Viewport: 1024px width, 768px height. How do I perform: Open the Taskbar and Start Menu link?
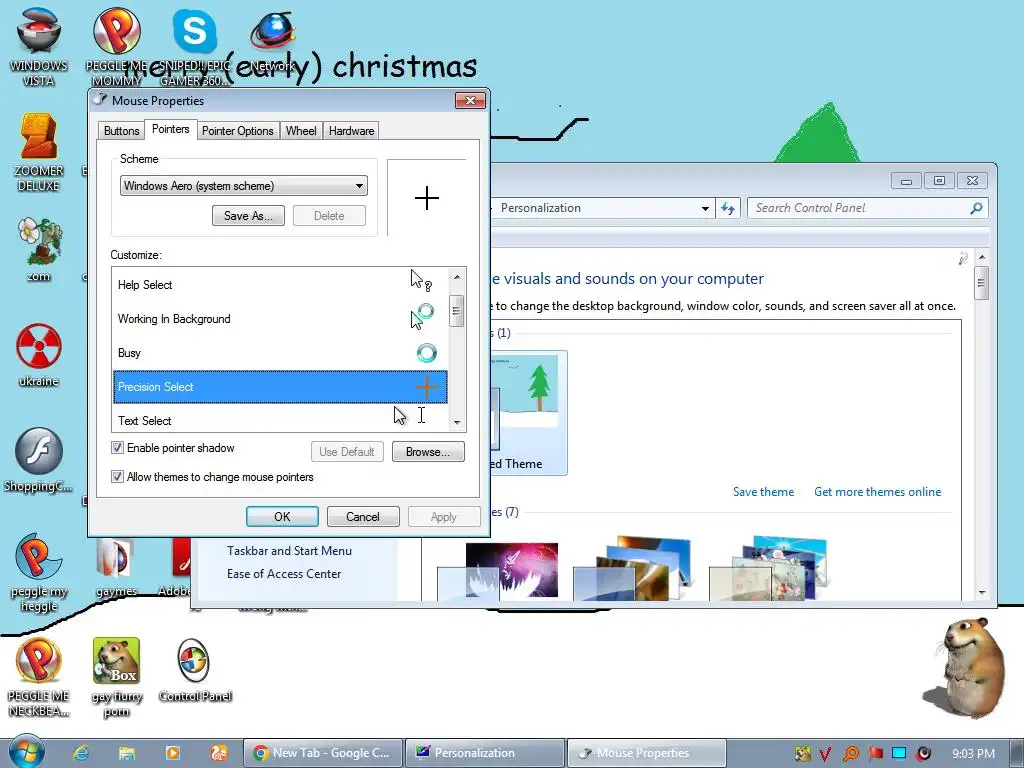(x=289, y=551)
